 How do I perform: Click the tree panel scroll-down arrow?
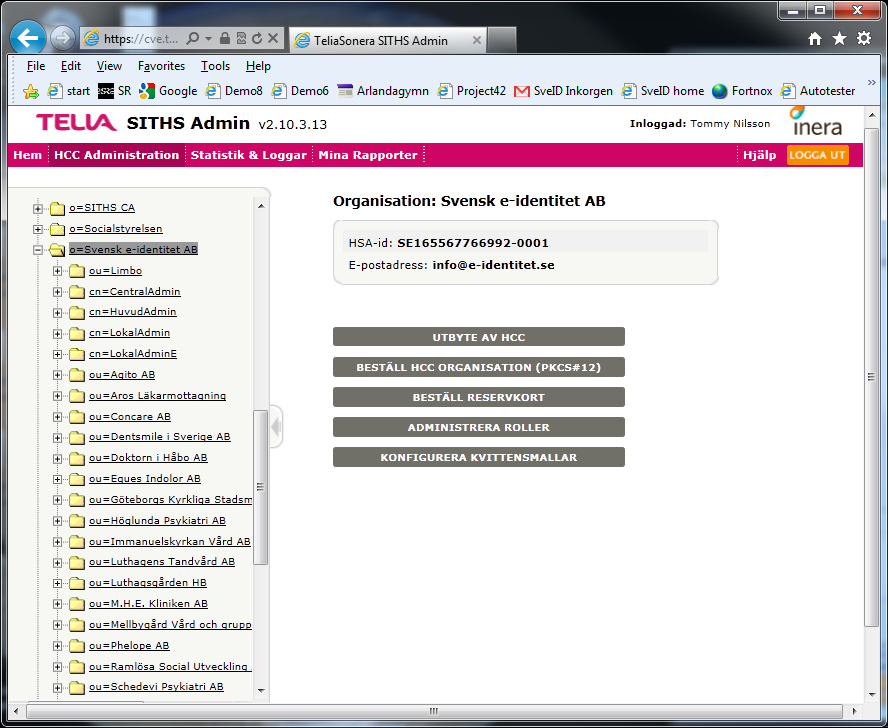coord(261,691)
